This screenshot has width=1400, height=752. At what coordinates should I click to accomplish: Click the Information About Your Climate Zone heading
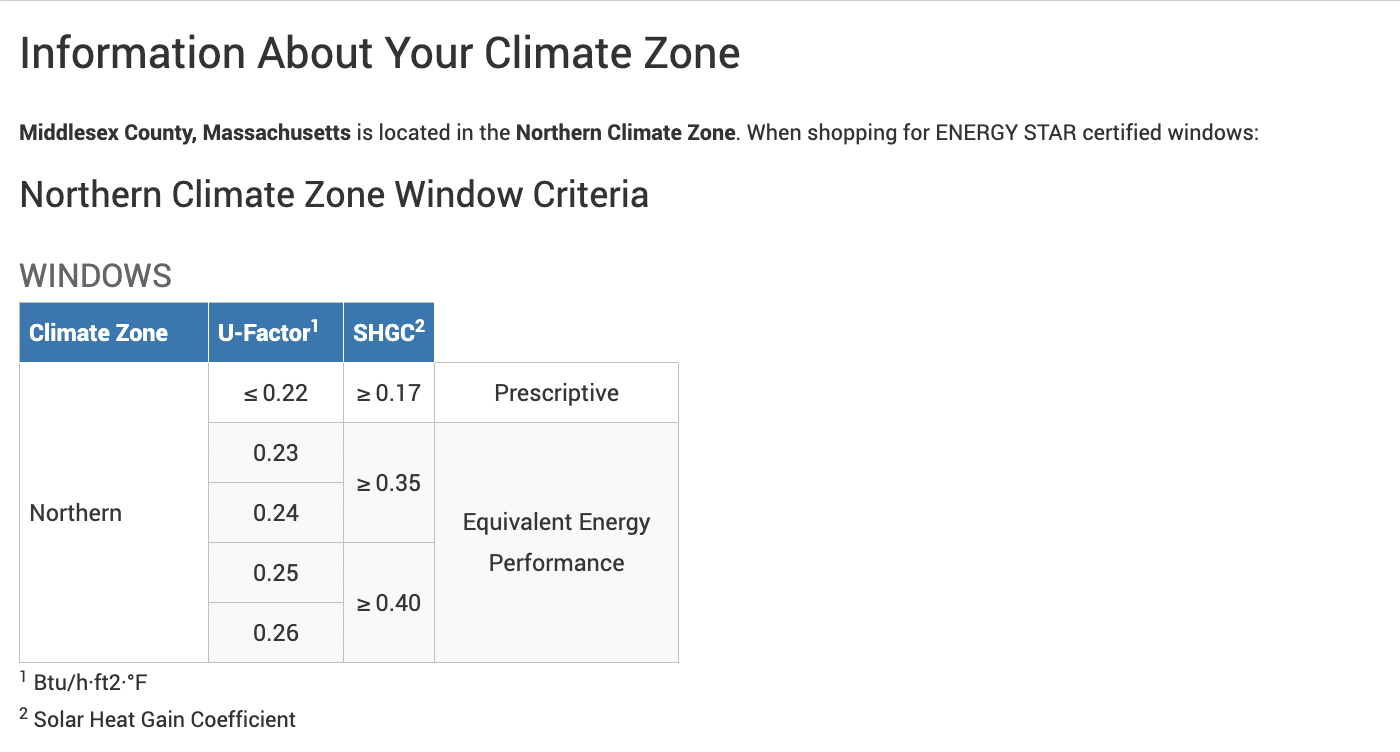coord(380,53)
